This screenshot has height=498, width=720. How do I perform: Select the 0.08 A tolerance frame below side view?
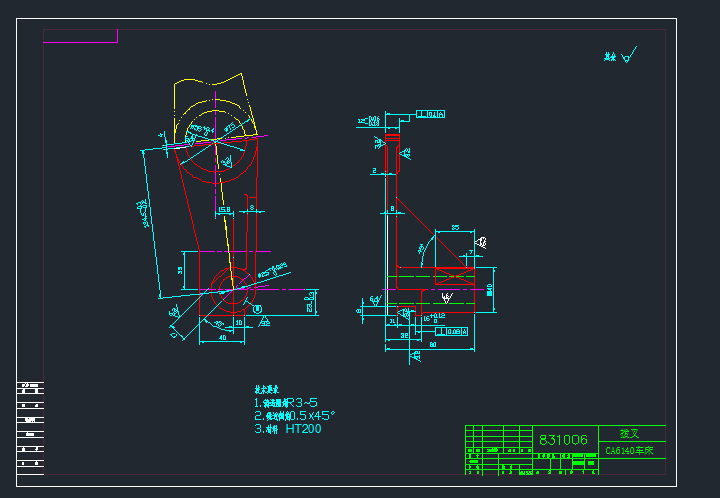(x=452, y=330)
